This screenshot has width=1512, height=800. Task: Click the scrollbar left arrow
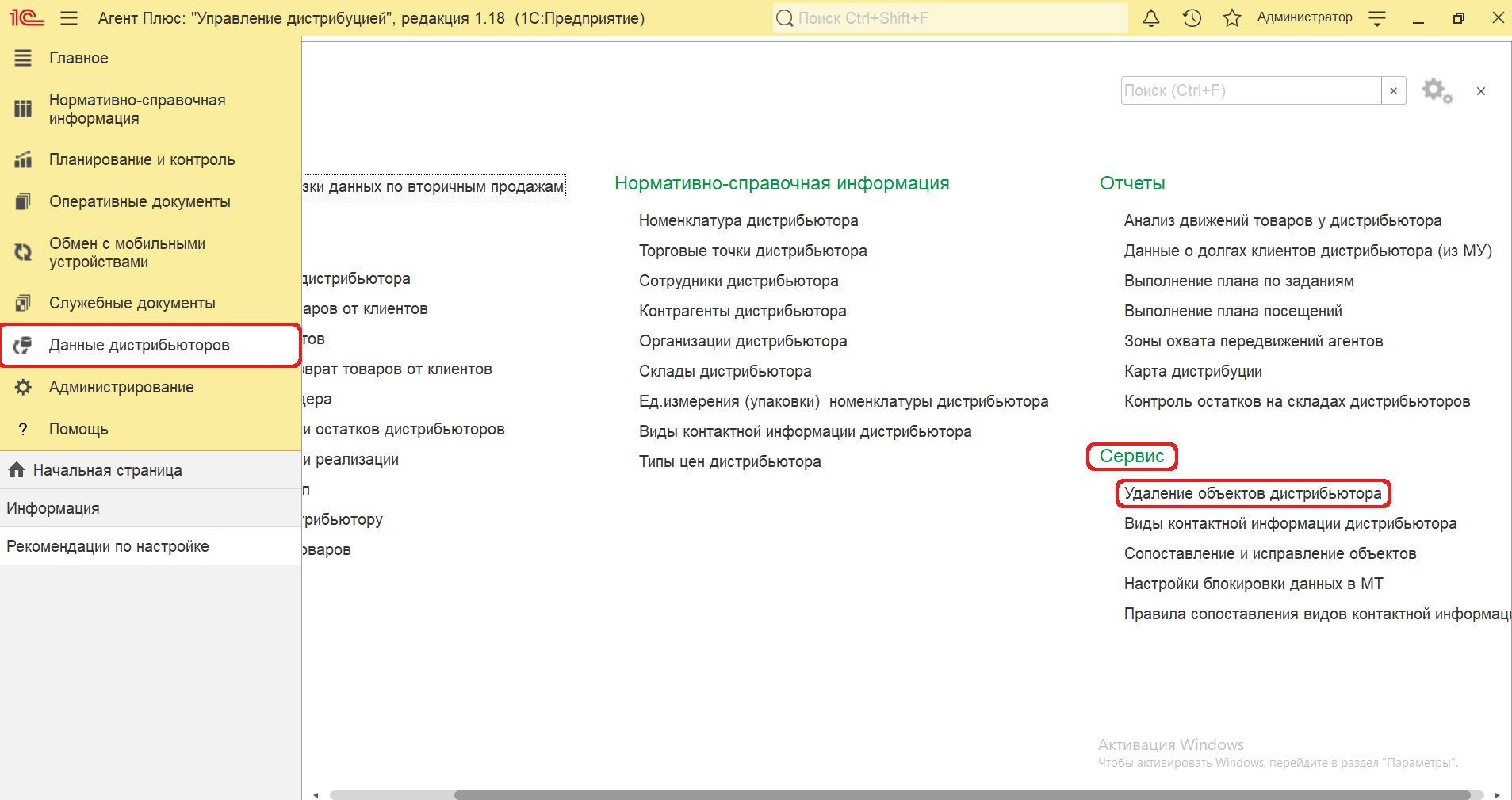[315, 794]
